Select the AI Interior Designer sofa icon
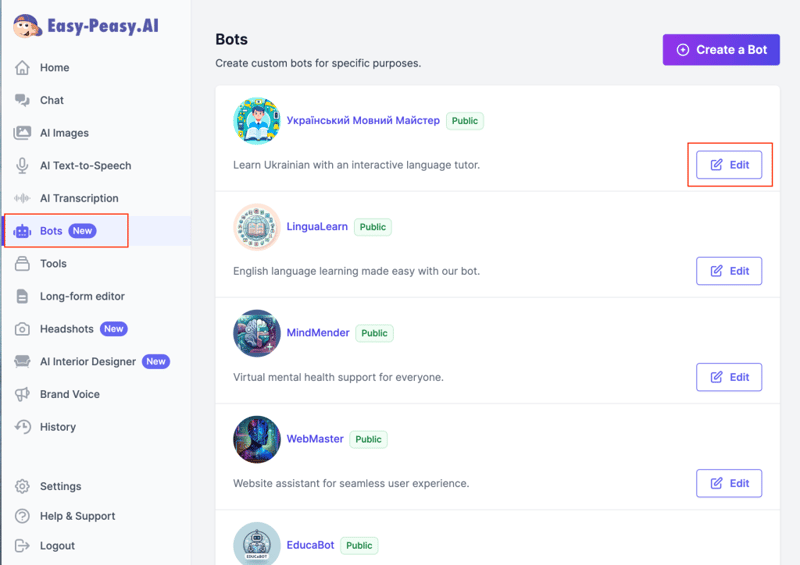This screenshot has width=800, height=565. [22, 362]
